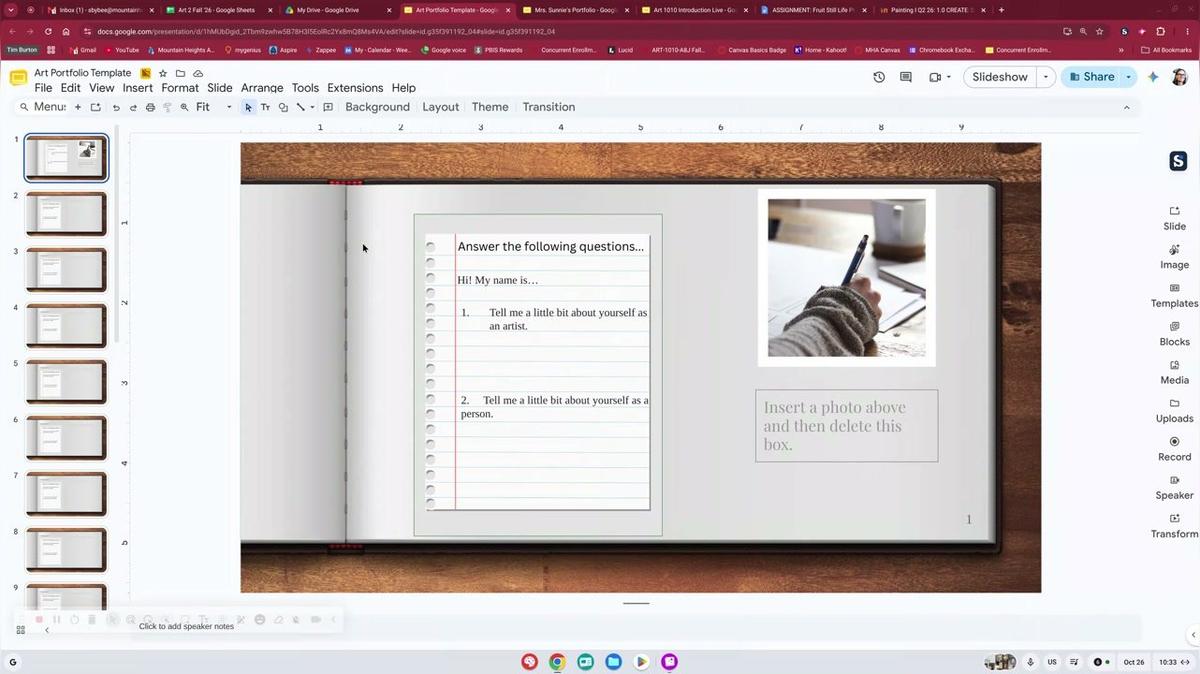Open the Format menu
The image size is (1200, 674).
click(x=180, y=88)
